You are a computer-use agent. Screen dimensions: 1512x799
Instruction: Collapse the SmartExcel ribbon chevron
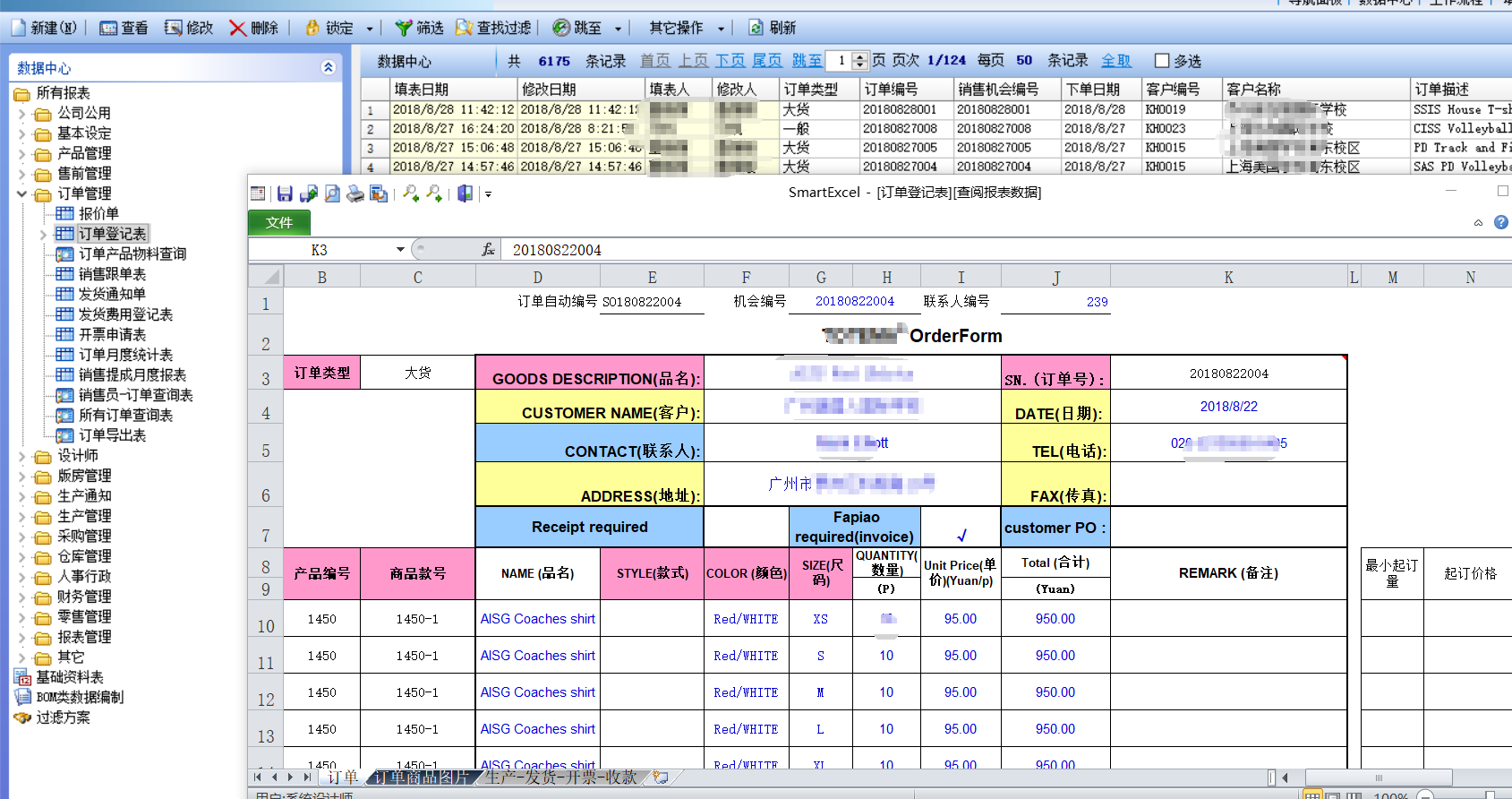1478,223
